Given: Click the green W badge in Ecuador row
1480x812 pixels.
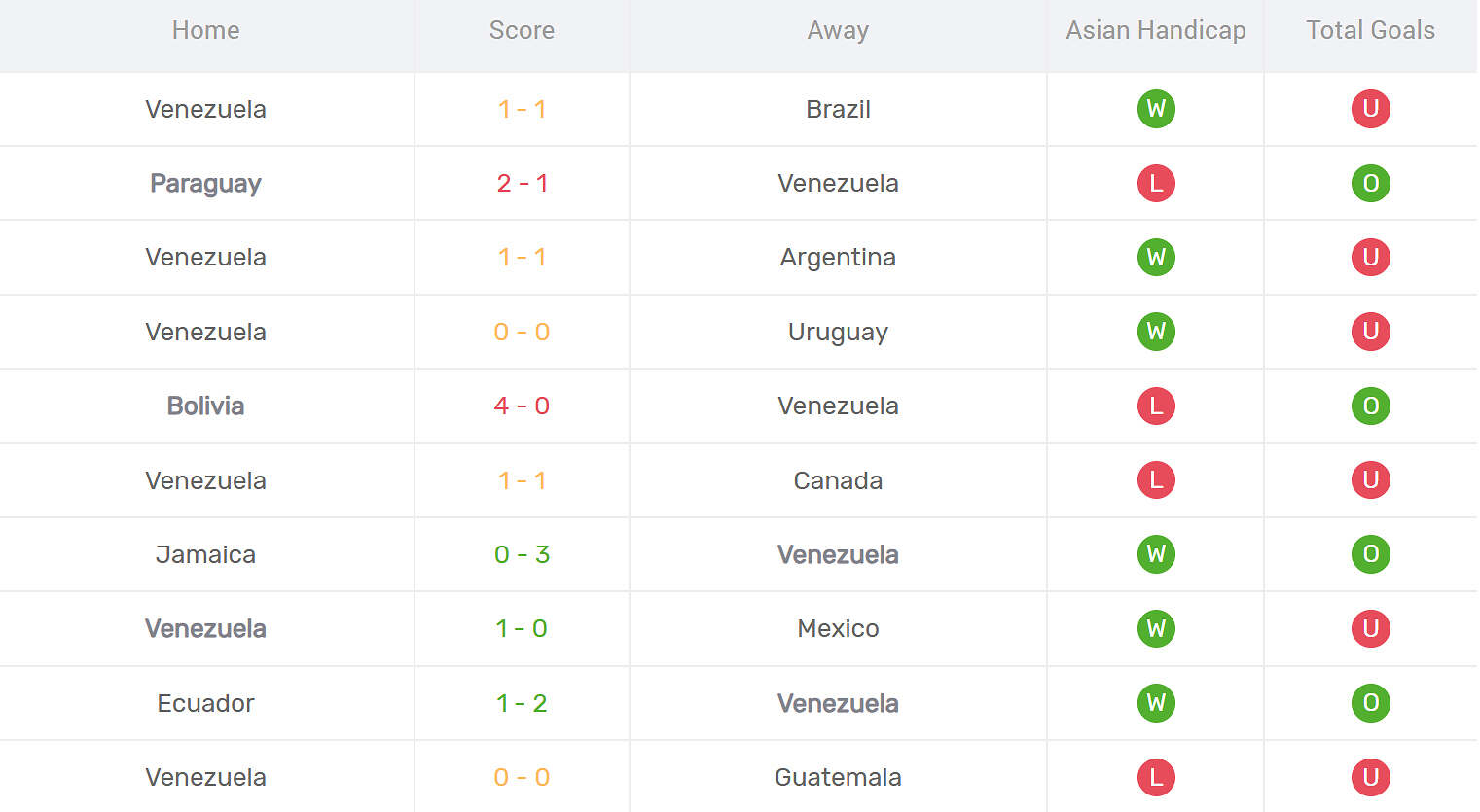Looking at the screenshot, I should click(x=1156, y=703).
